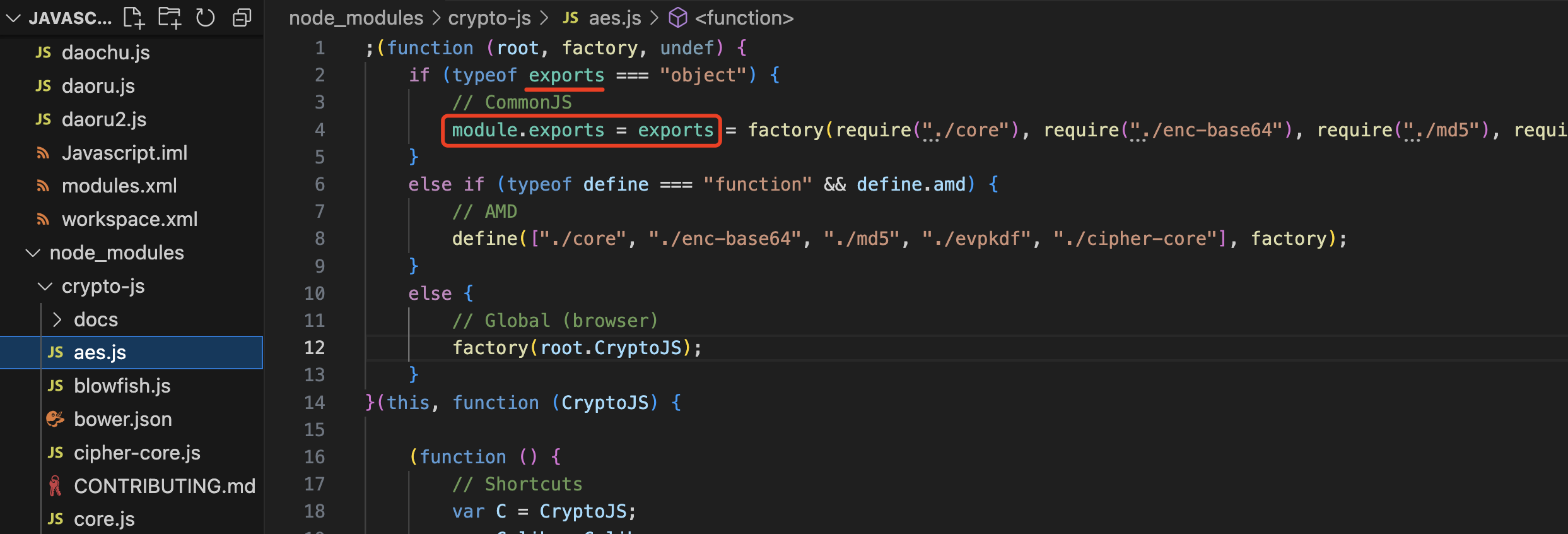Click the JS icon beside aes.js in breadcrumb

pyautogui.click(x=570, y=18)
